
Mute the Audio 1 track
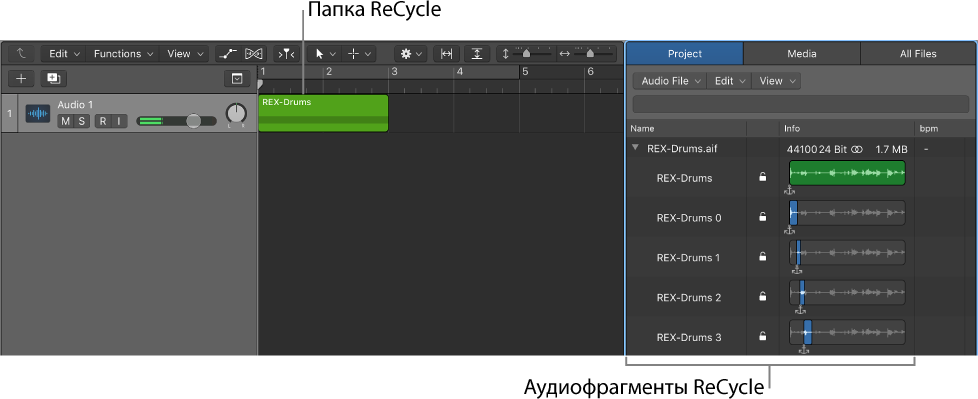coord(65,121)
